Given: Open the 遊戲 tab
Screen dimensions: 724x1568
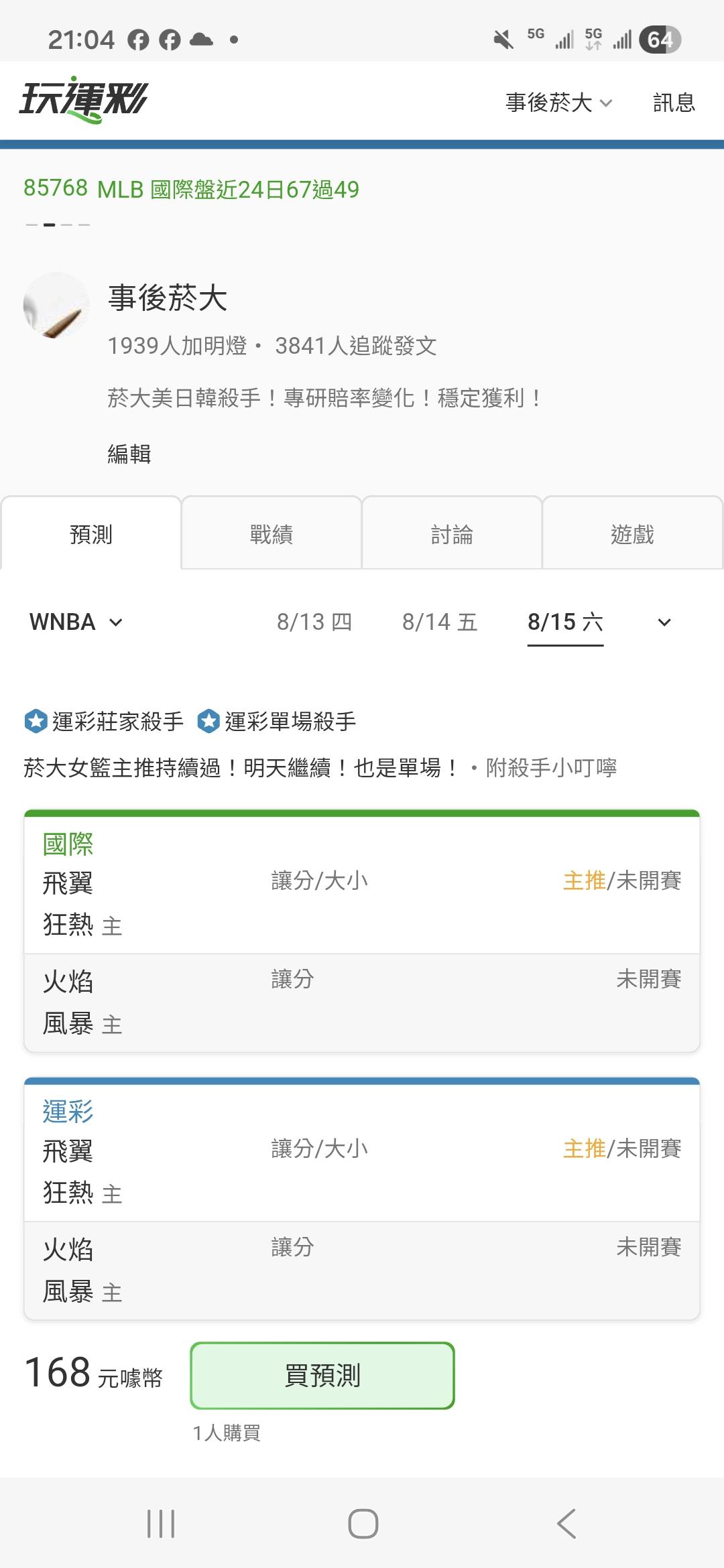Looking at the screenshot, I should coord(632,534).
